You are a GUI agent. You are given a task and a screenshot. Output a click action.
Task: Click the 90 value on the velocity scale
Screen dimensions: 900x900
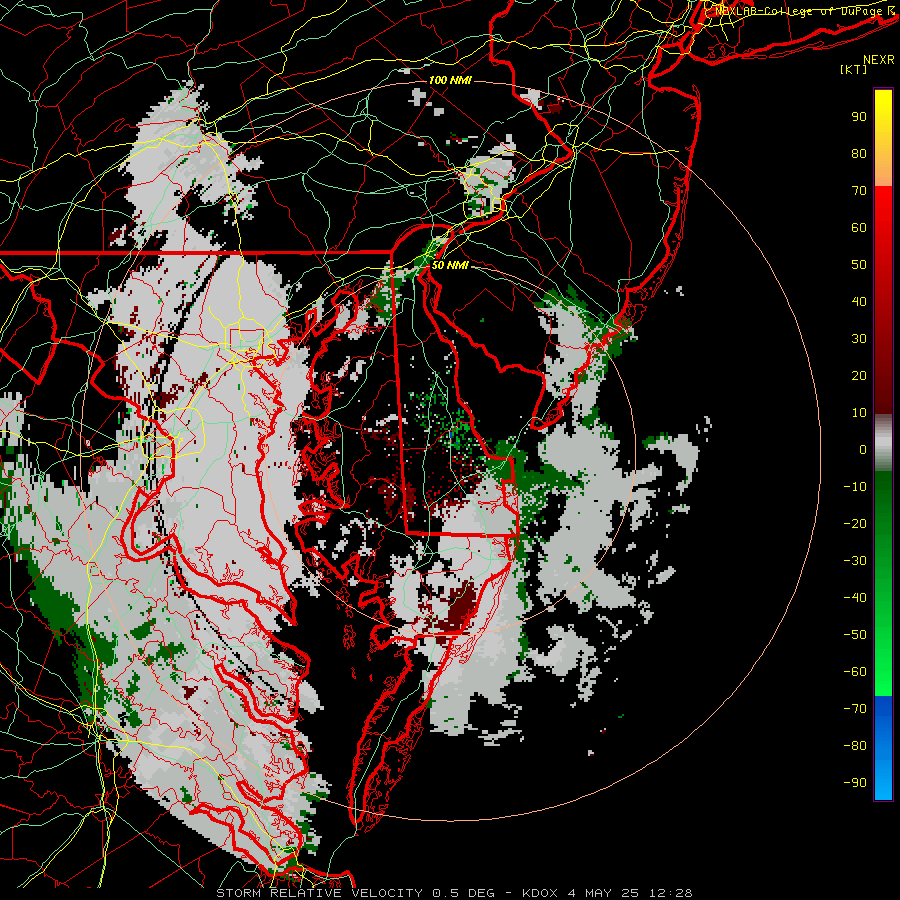click(859, 117)
